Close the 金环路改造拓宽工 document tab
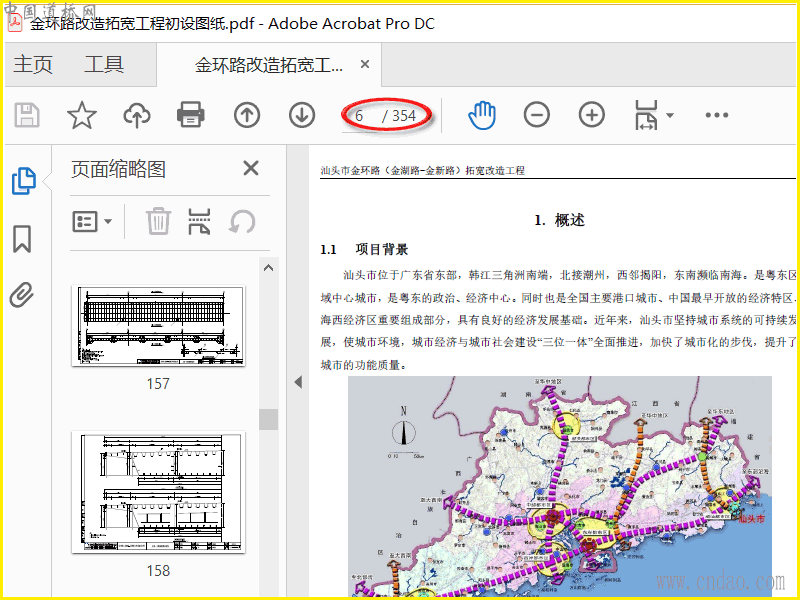Image resolution: width=800 pixels, height=600 pixels. 365,65
